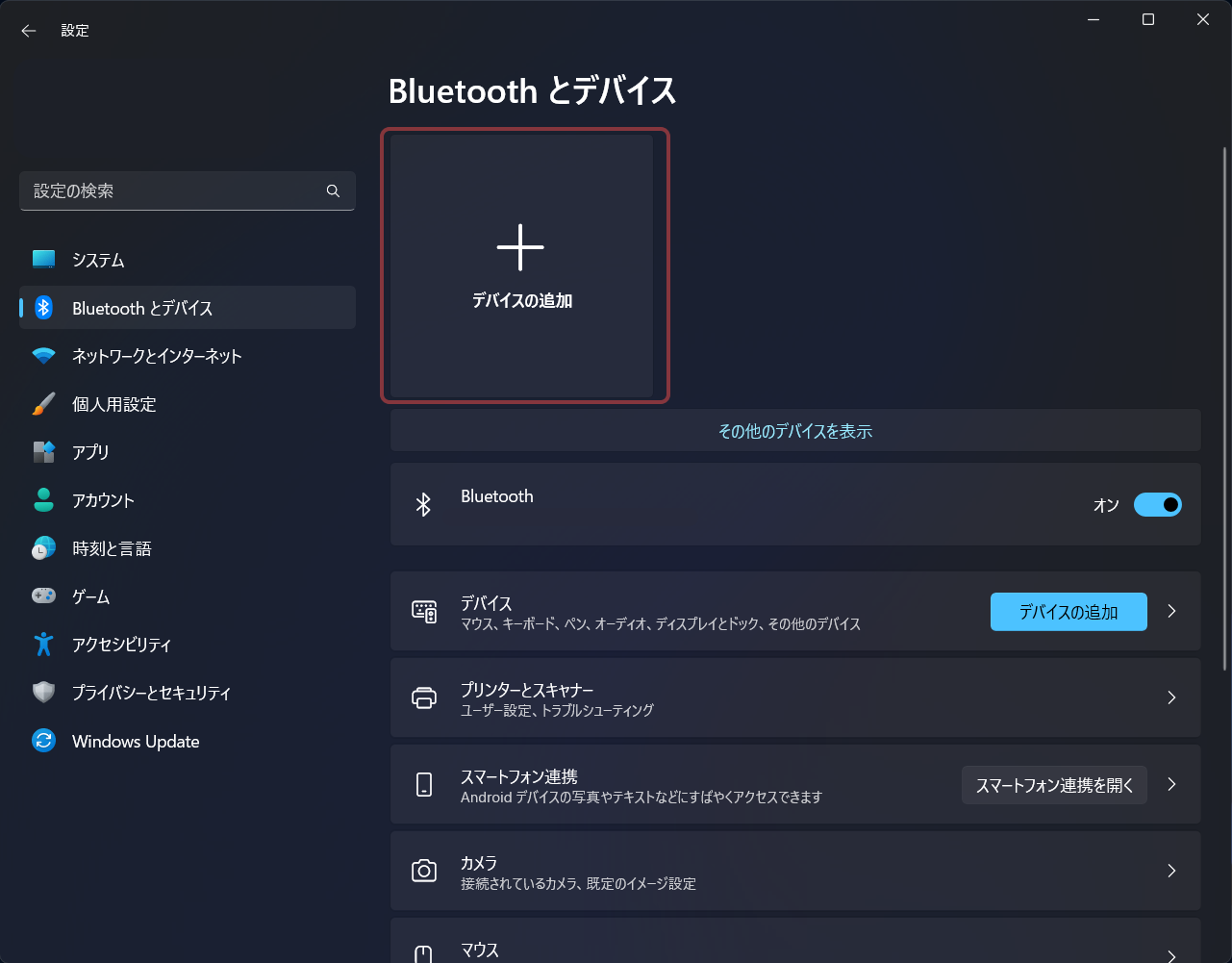The image size is (1232, 963).
Task: Click the アクセシビリティ figure icon
Action: (43, 645)
